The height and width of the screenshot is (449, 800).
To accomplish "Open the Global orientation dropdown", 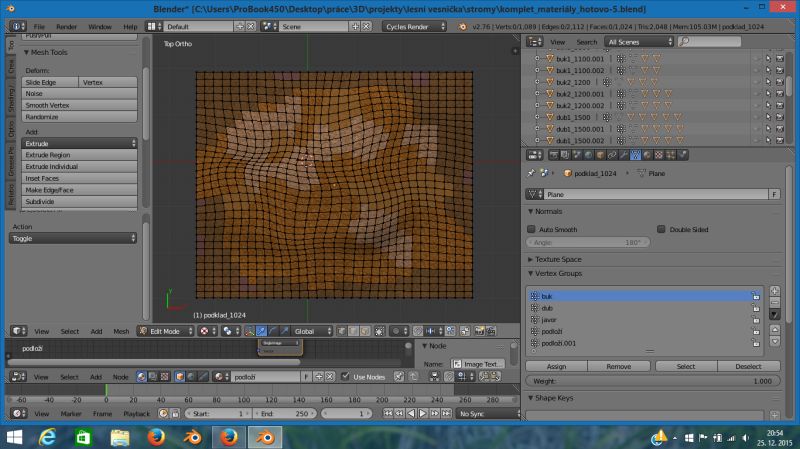I will [312, 331].
